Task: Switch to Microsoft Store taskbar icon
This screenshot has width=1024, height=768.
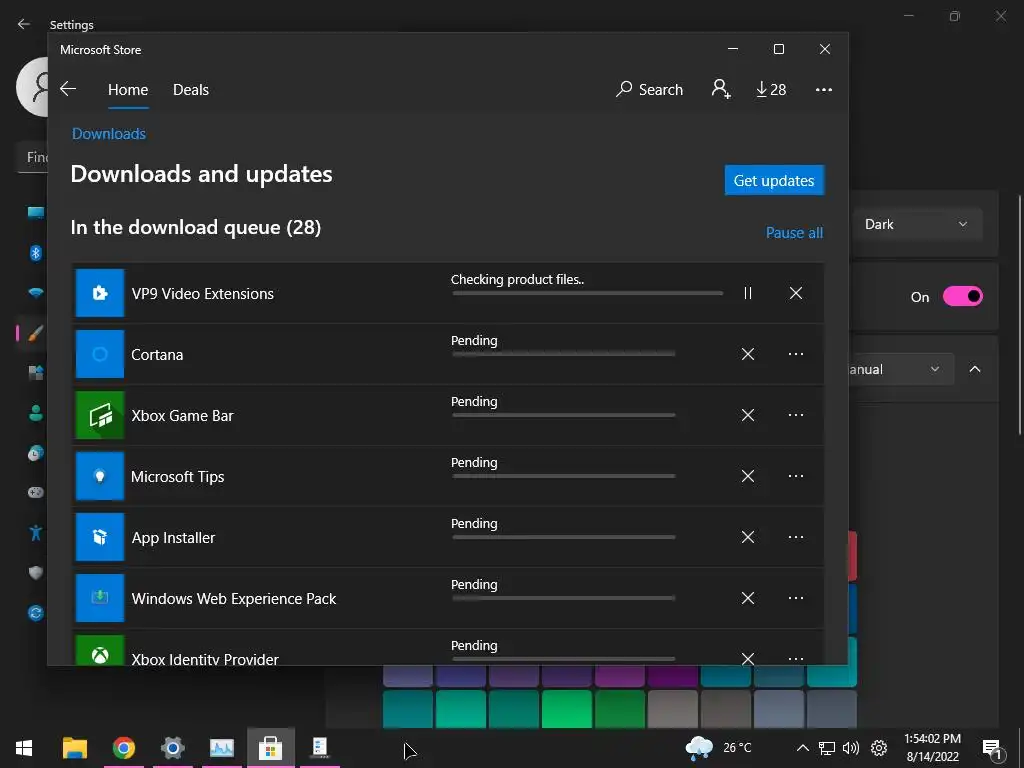Action: pyautogui.click(x=270, y=748)
